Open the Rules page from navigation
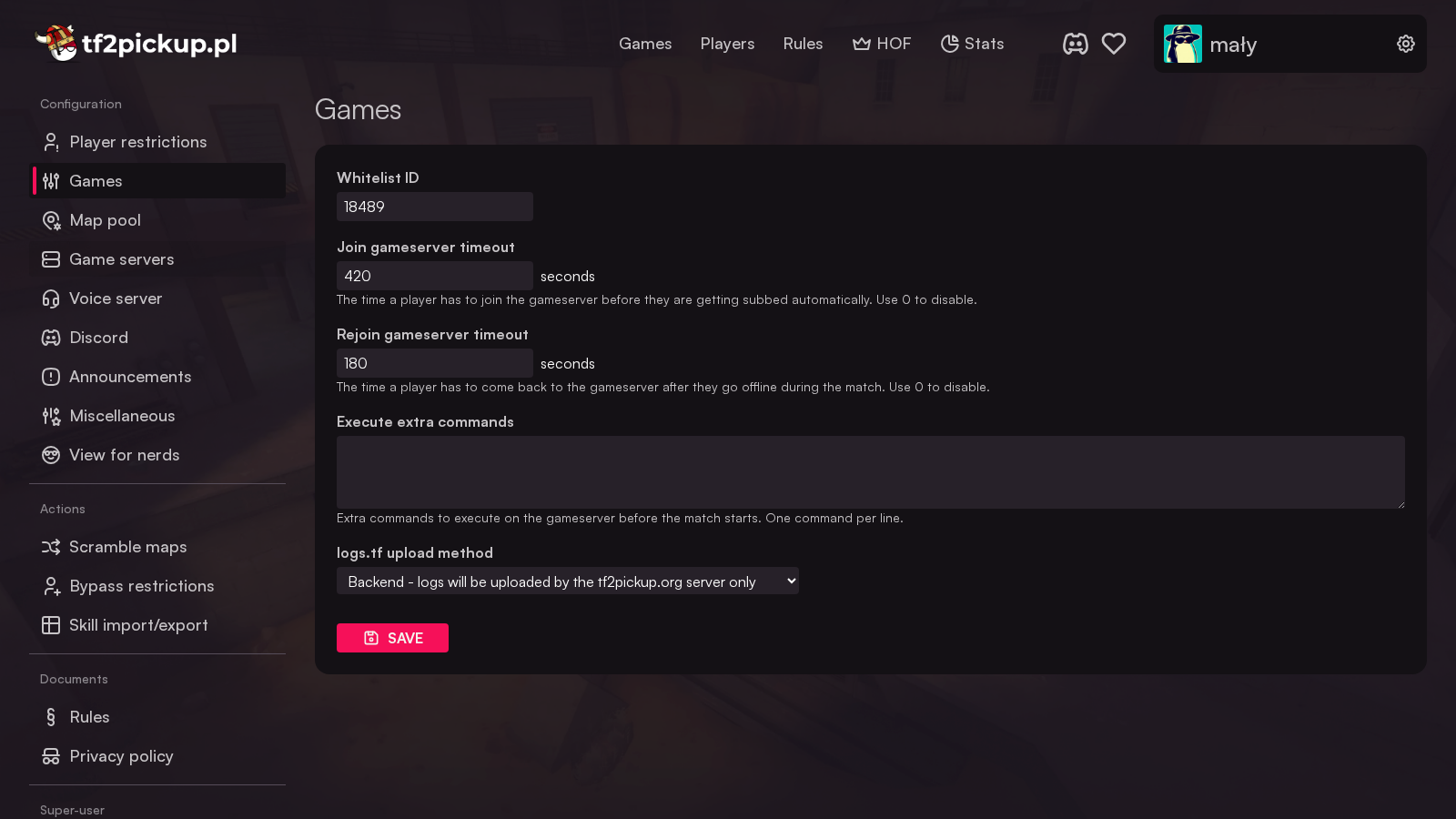1456x819 pixels. click(803, 43)
